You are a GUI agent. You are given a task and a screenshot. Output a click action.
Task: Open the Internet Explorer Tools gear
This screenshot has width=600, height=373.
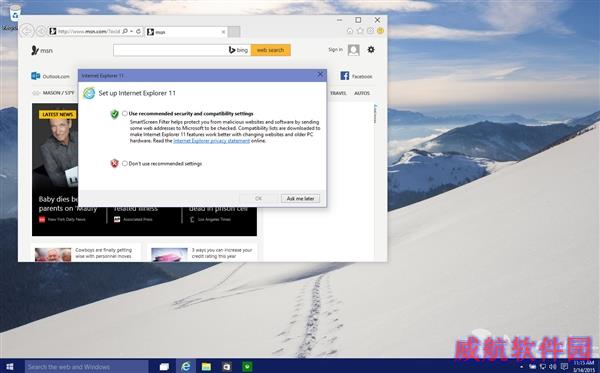coord(370,31)
